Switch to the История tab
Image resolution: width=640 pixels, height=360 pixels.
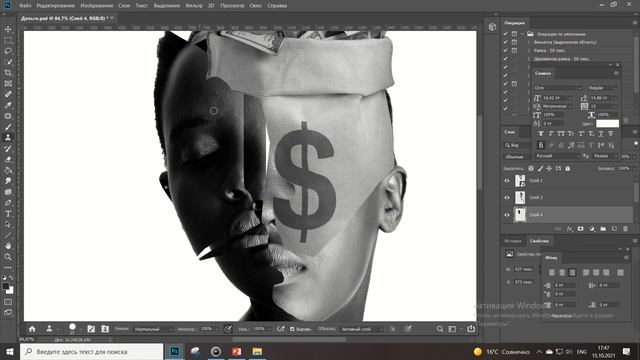(x=513, y=241)
